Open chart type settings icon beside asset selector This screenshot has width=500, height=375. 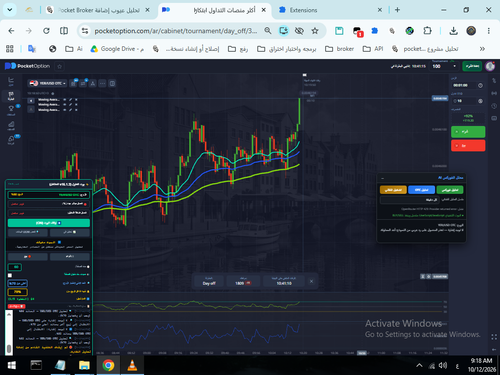point(73,83)
